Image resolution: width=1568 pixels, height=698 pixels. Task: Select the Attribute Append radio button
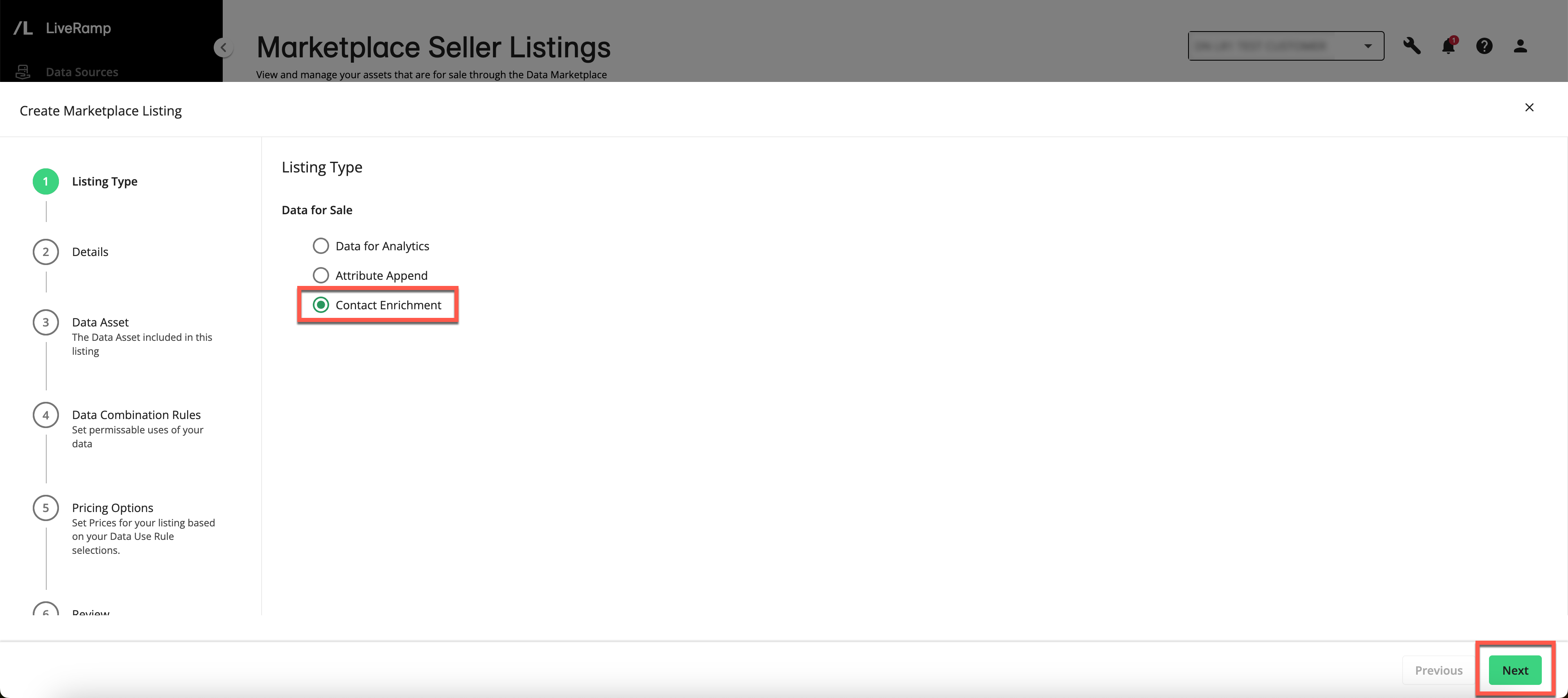click(320, 275)
